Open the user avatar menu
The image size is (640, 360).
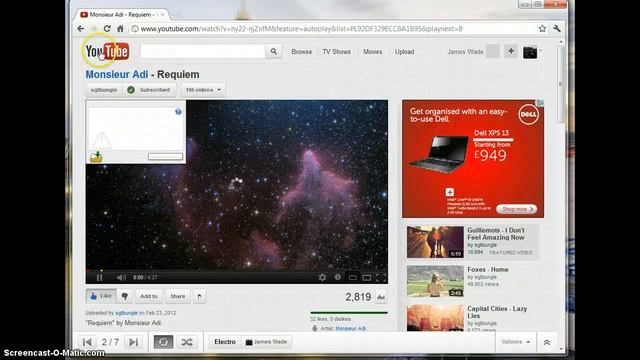tap(530, 52)
